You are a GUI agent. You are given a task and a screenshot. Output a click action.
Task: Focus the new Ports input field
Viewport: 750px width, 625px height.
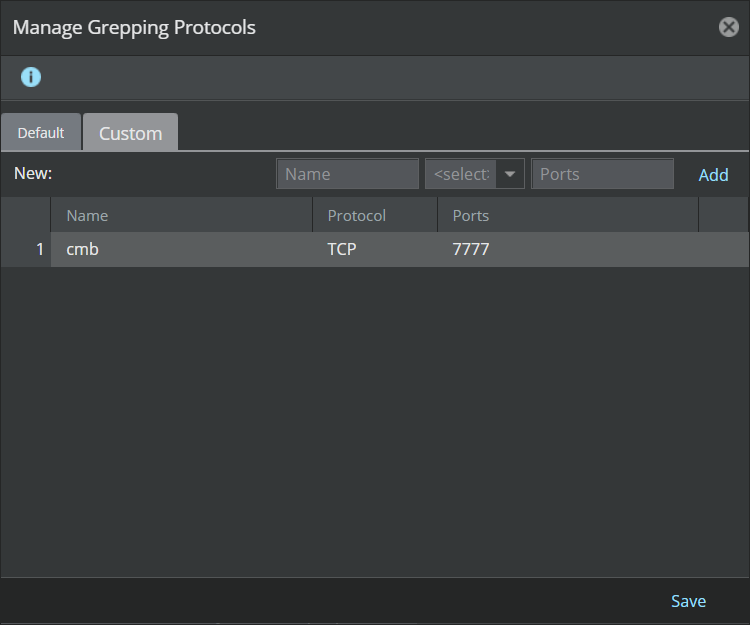[x=602, y=174]
